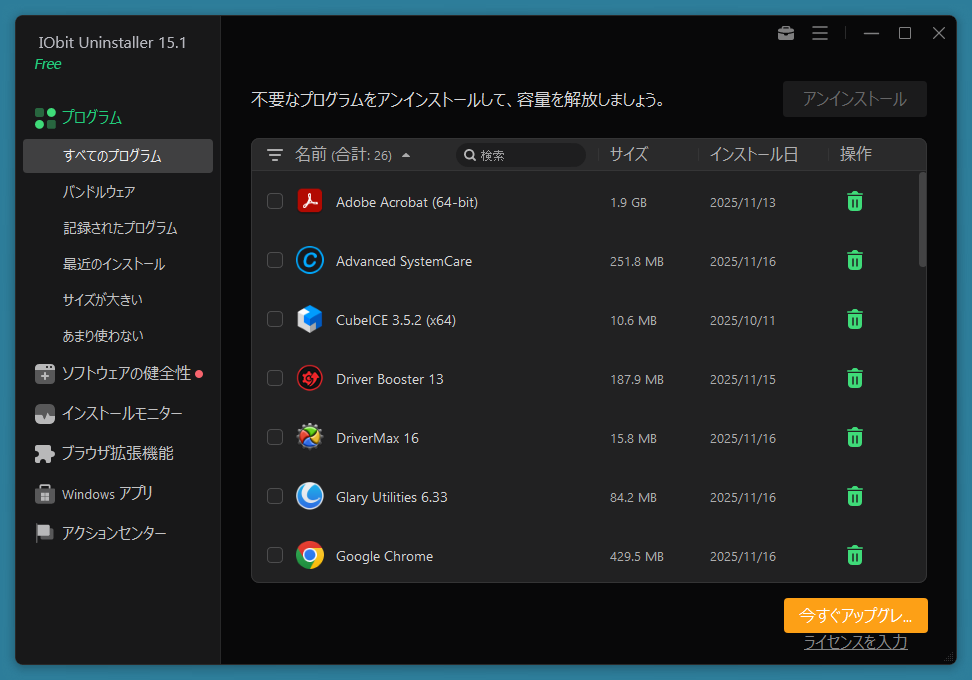Click the ライセンスを入力 link
This screenshot has height=680, width=972.
(x=855, y=643)
